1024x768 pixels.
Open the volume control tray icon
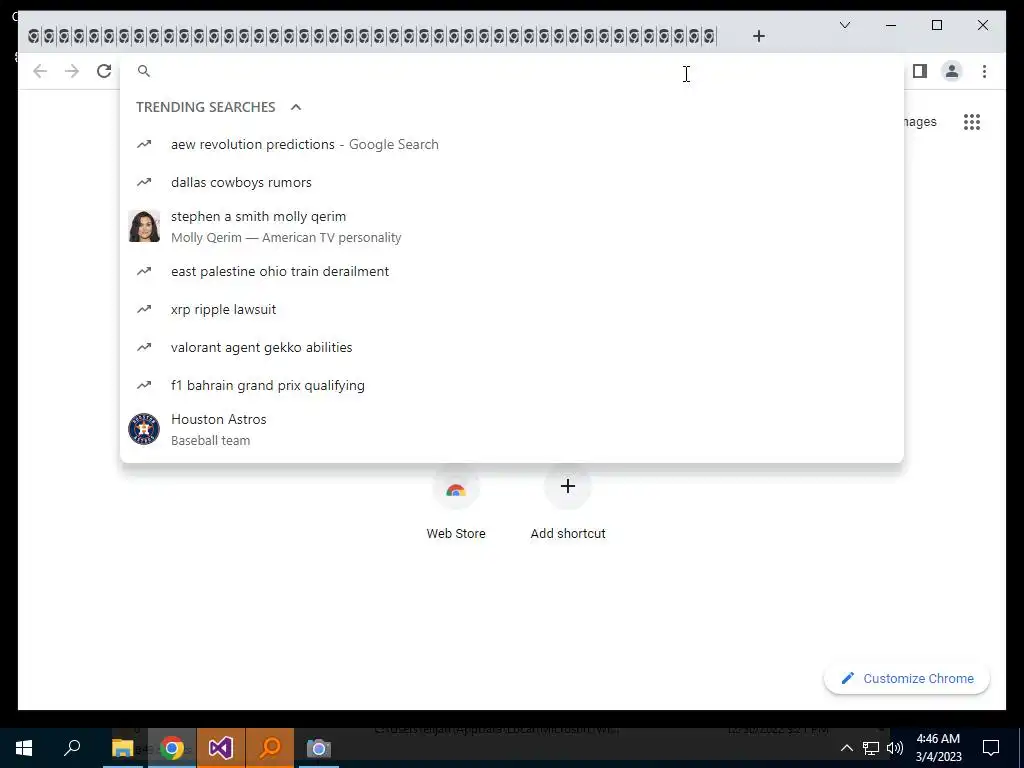pyautogui.click(x=895, y=748)
